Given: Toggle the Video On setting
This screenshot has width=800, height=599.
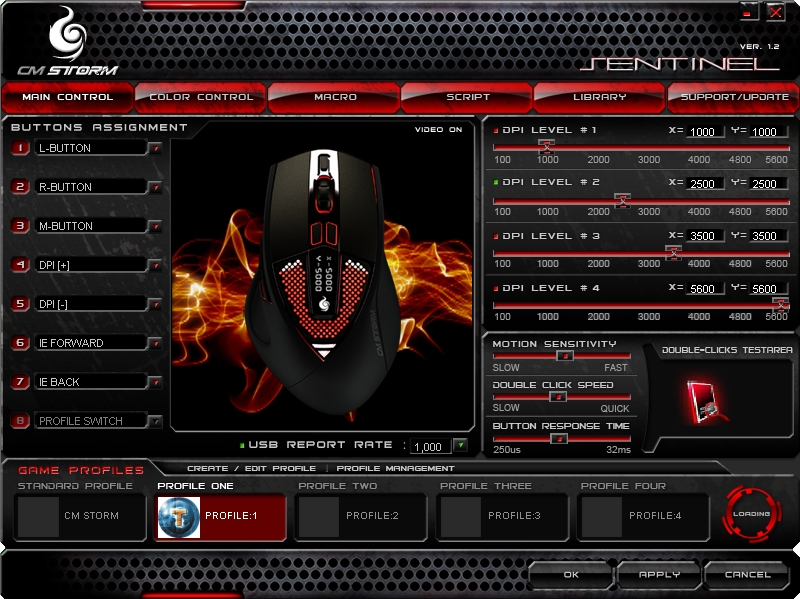Looking at the screenshot, I should [x=438, y=130].
